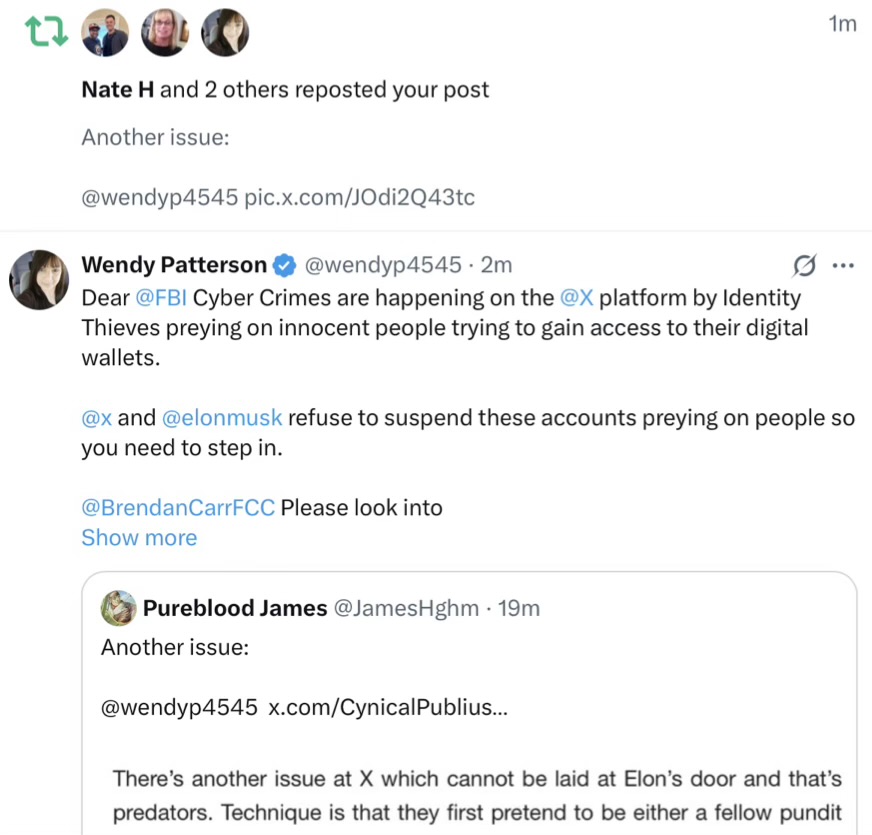Click the blue verified badge
The image size is (872, 835).
pyautogui.click(x=285, y=265)
